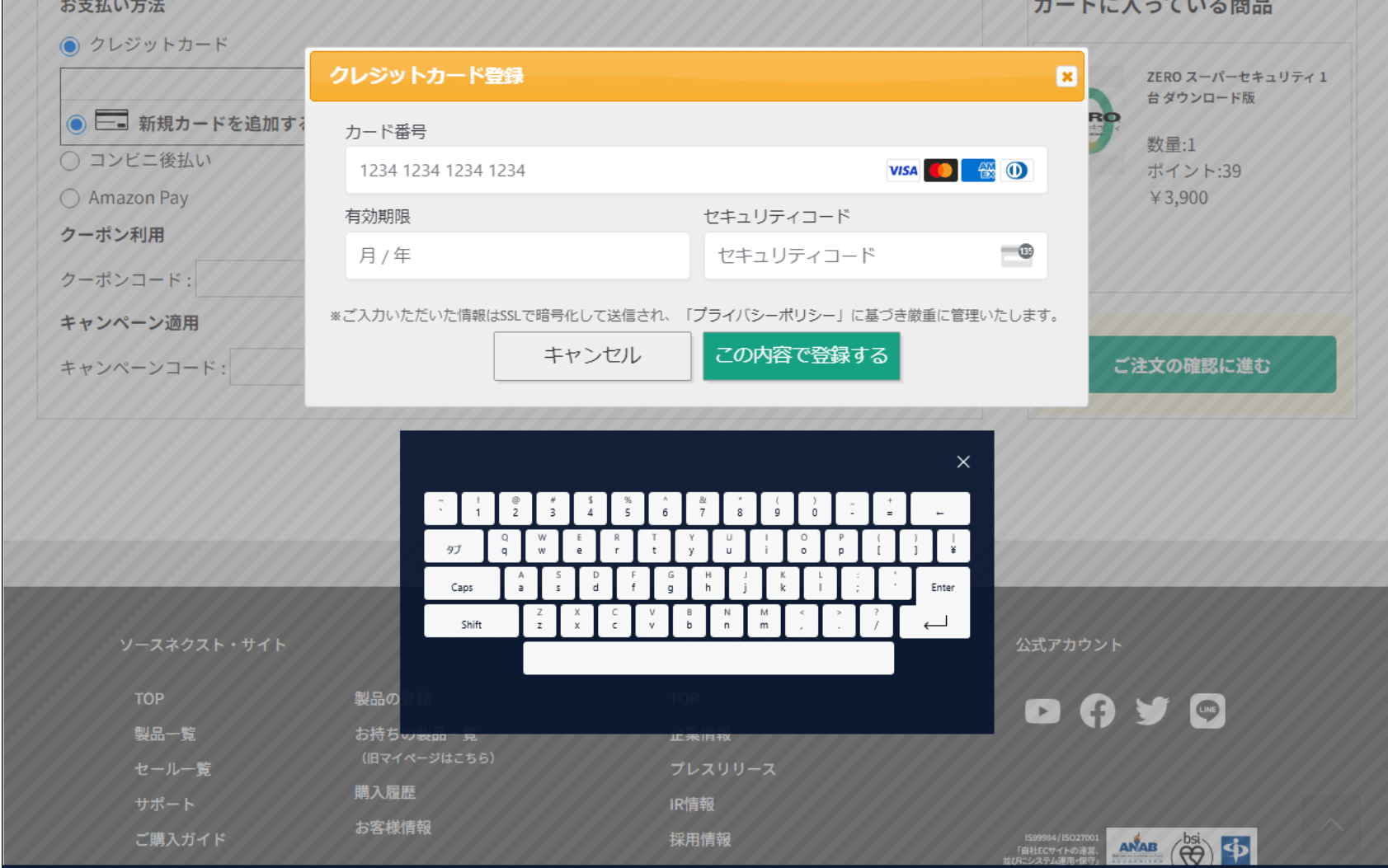This screenshot has width=1388, height=868.
Task: Tap the s key on virtual keyboard
Action: 558,584
